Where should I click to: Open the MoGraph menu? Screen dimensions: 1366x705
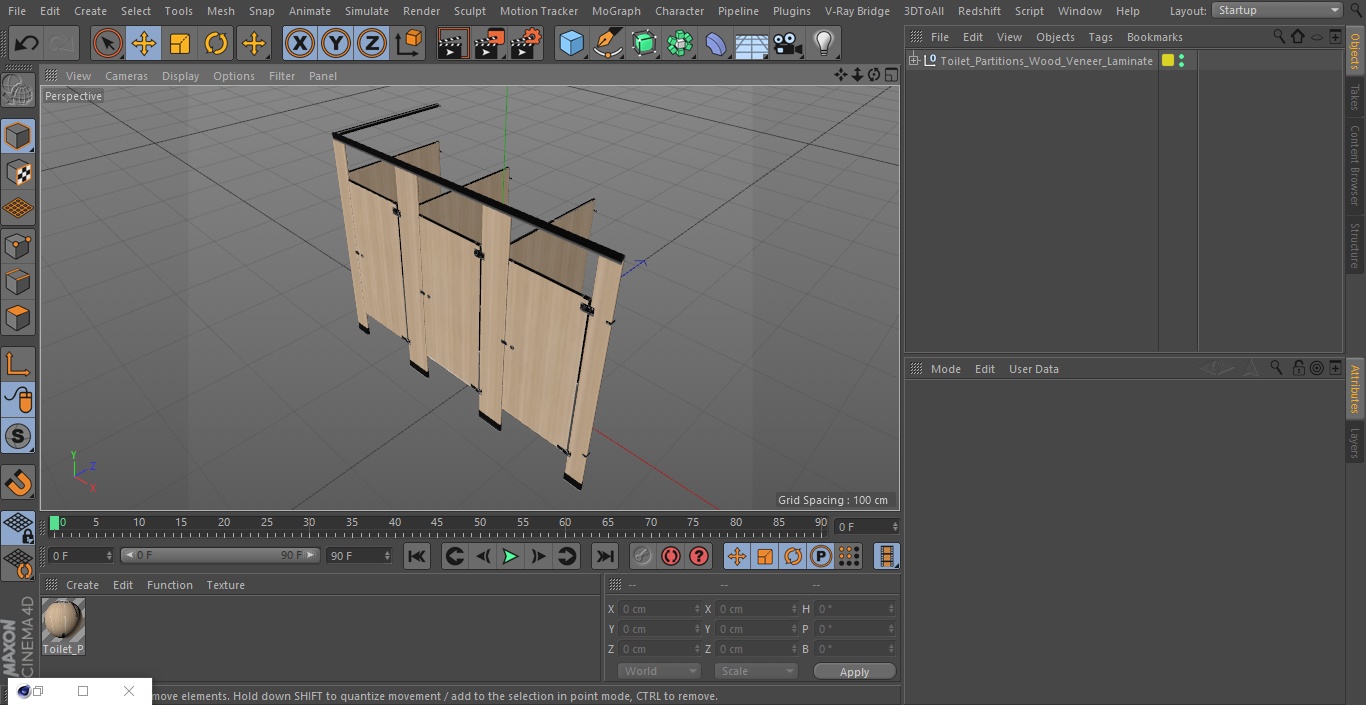[616, 11]
